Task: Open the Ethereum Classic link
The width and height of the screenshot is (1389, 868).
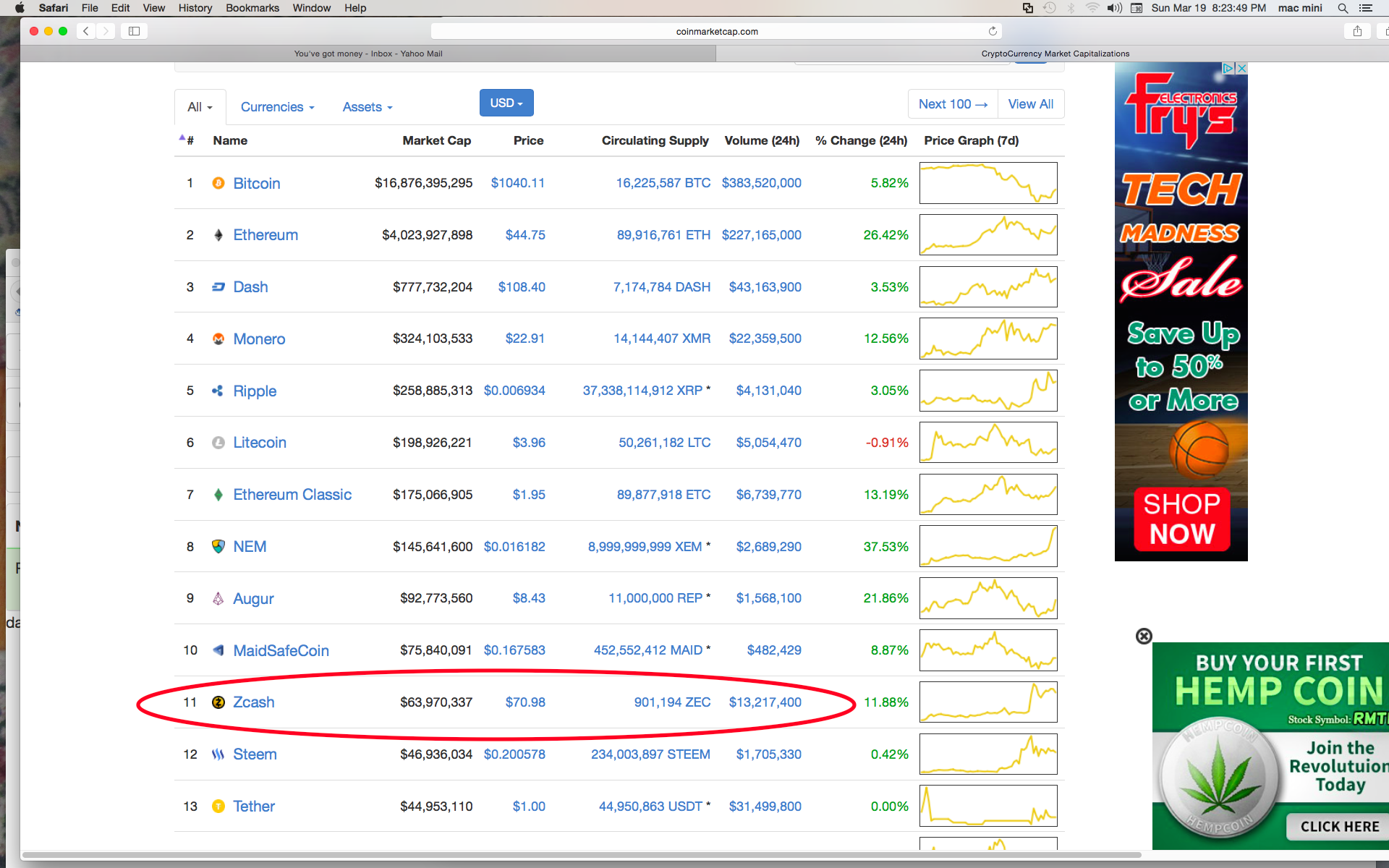Action: [x=292, y=495]
